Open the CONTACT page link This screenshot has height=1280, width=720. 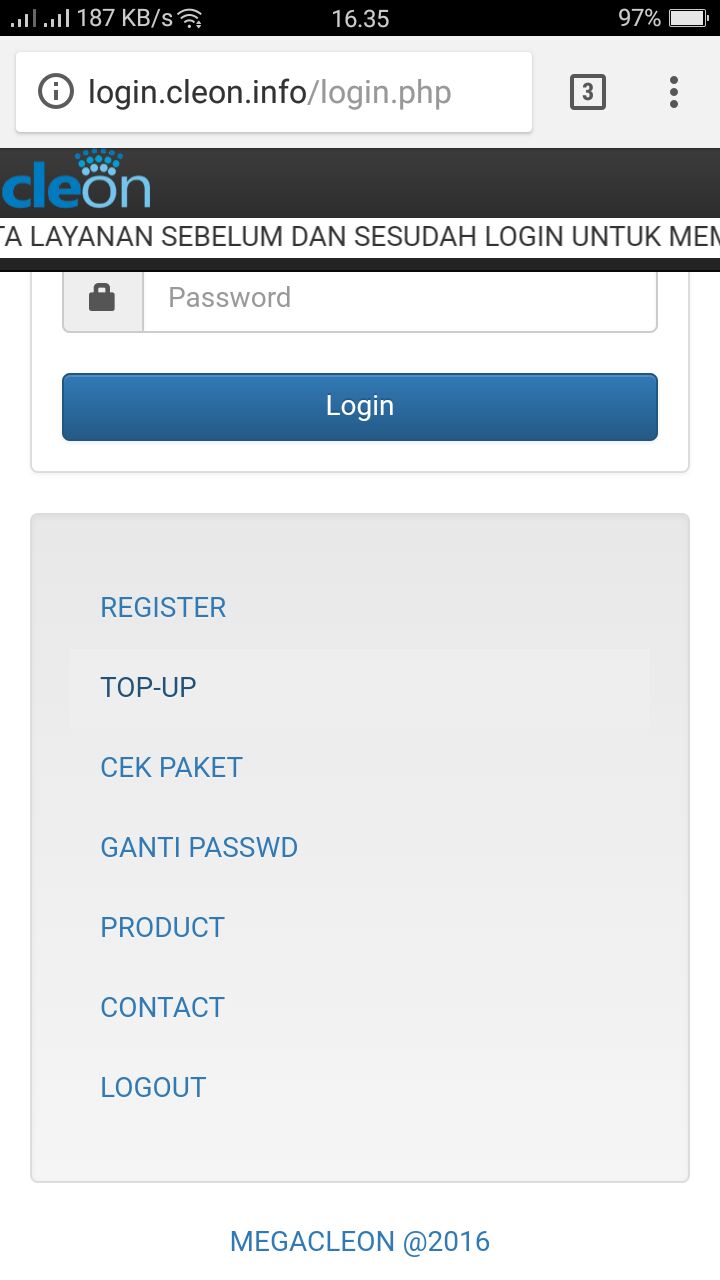pos(162,1007)
